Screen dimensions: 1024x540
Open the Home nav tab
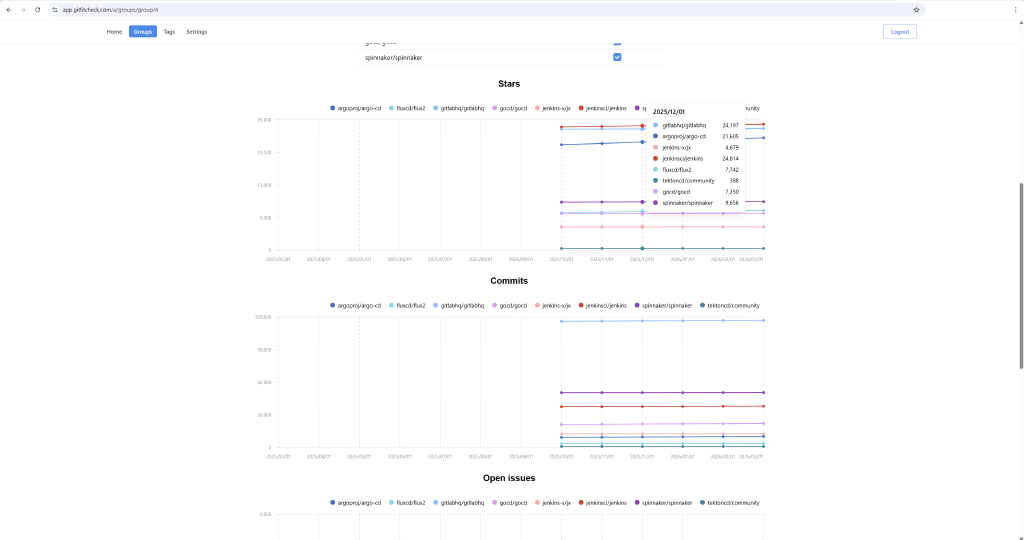pos(114,31)
